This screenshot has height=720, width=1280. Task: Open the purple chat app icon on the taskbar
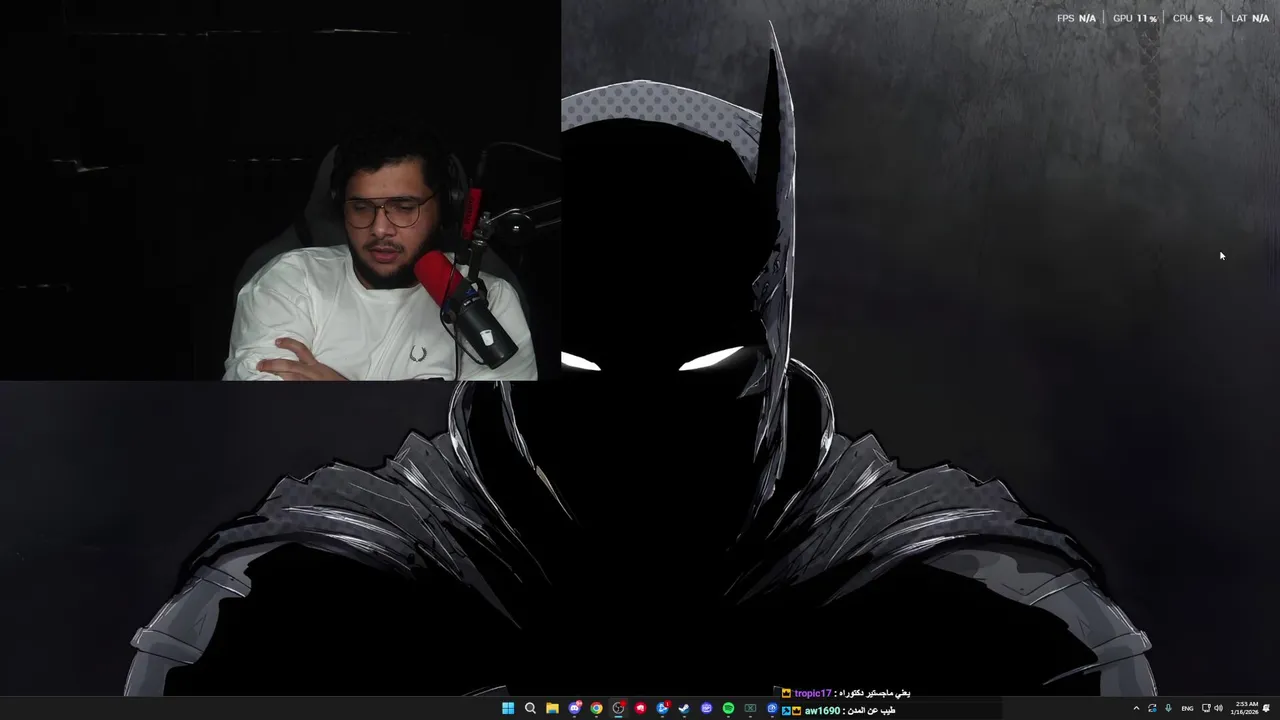[x=706, y=708]
